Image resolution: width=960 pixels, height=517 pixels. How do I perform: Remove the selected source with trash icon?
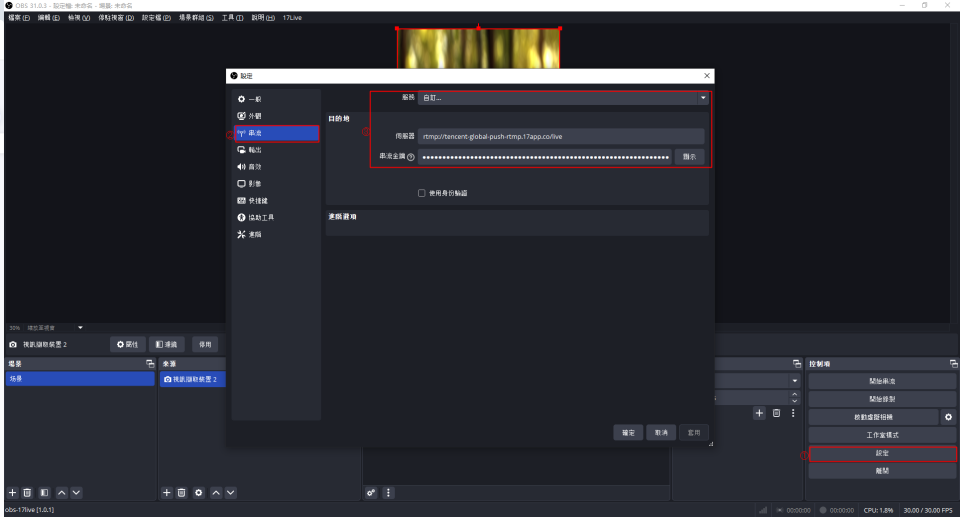[x=182, y=492]
